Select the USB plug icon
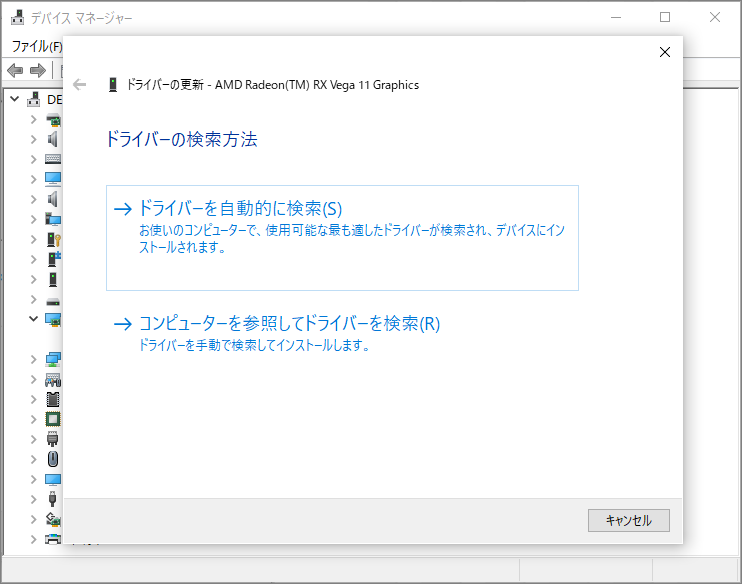This screenshot has width=742, height=584. tap(53, 499)
